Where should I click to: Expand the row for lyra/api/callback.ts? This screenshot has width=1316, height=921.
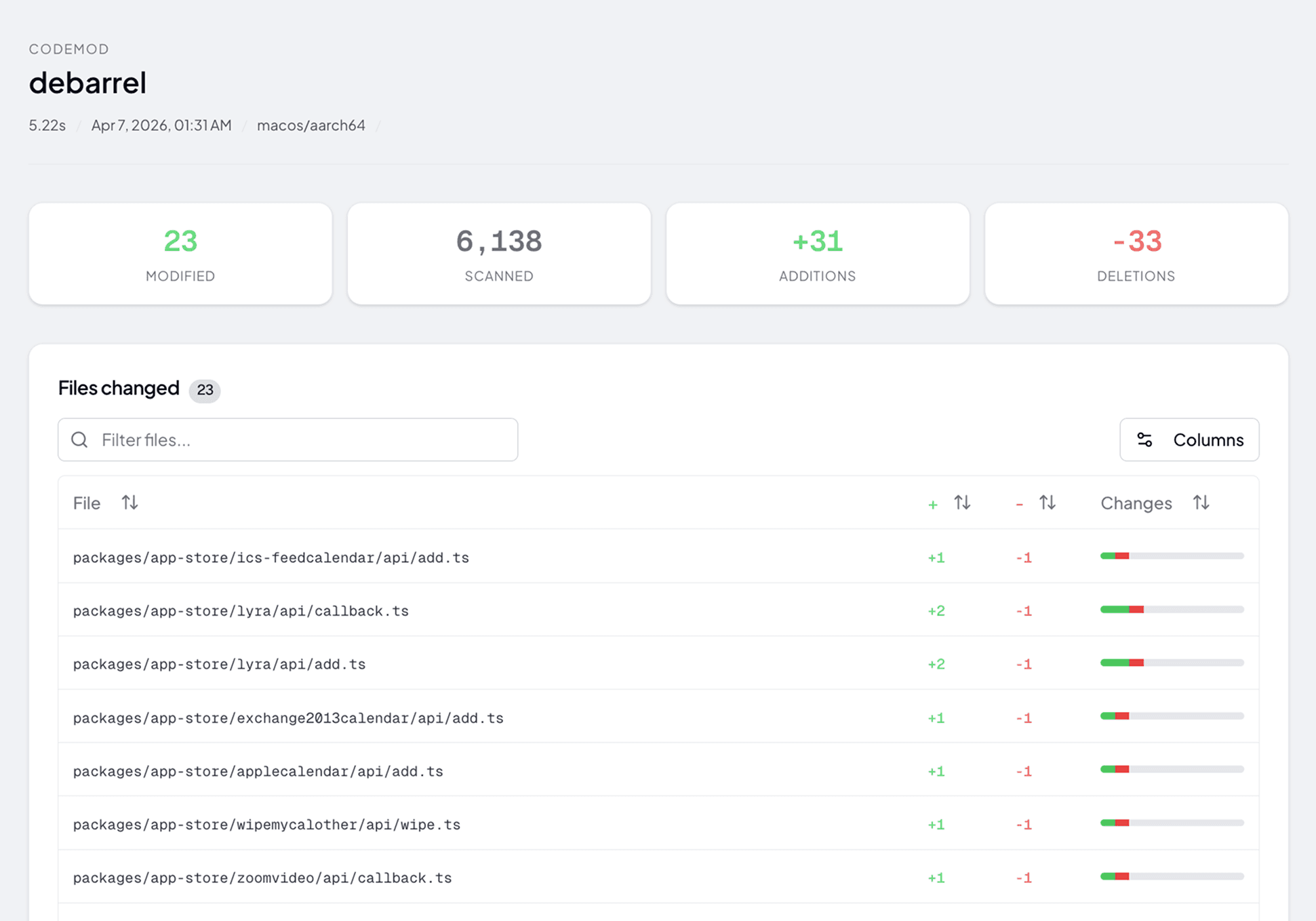(x=241, y=610)
